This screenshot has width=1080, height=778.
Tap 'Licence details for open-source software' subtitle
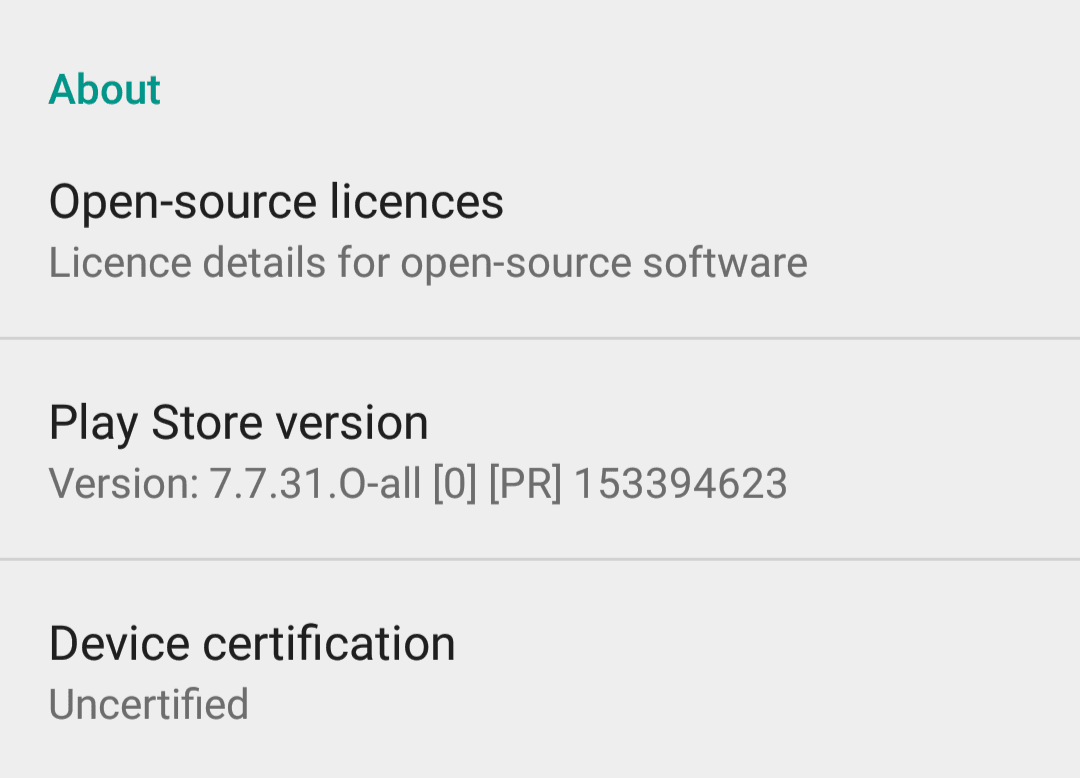coord(428,264)
